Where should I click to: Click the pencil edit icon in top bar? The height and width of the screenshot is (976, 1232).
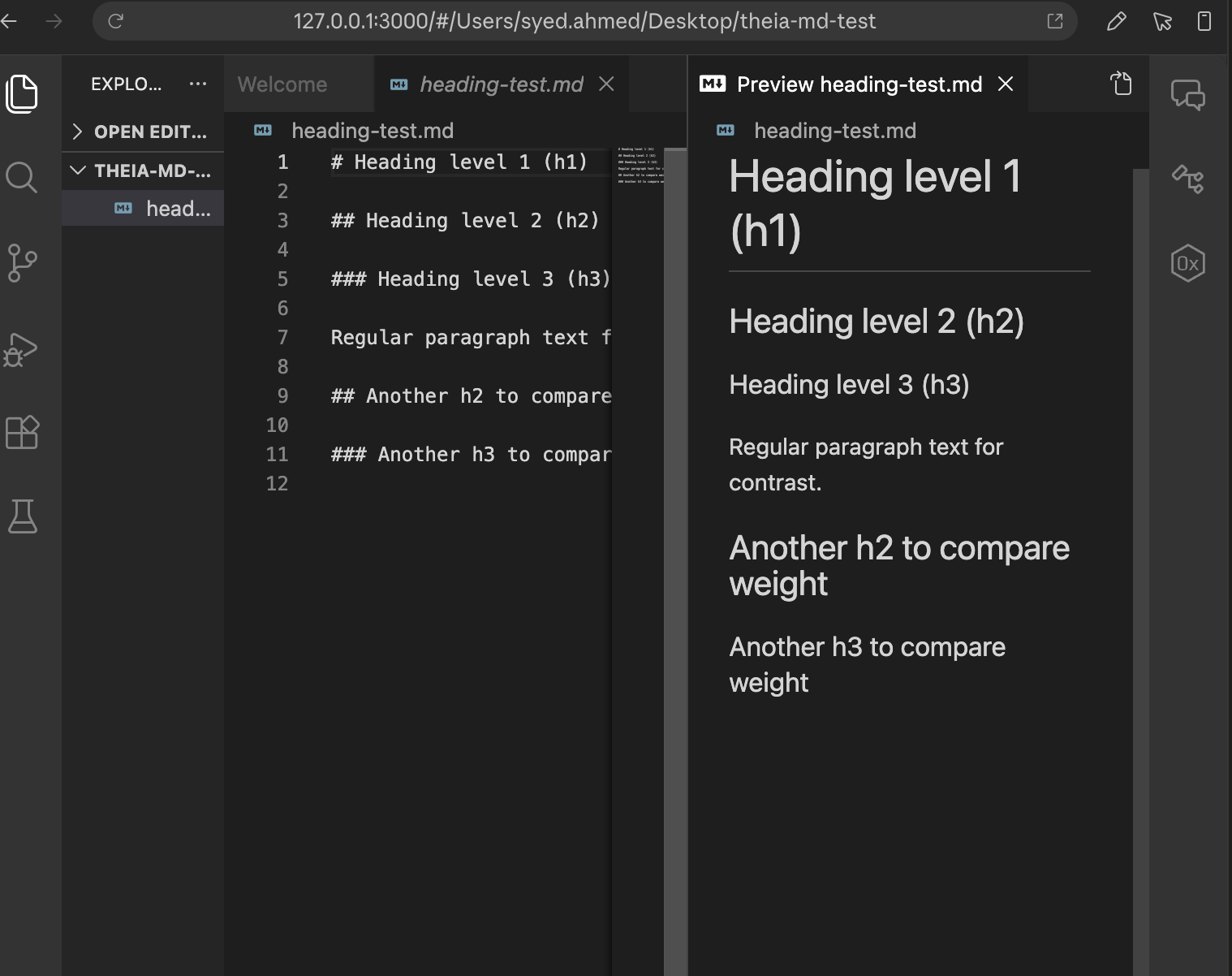click(x=1117, y=21)
